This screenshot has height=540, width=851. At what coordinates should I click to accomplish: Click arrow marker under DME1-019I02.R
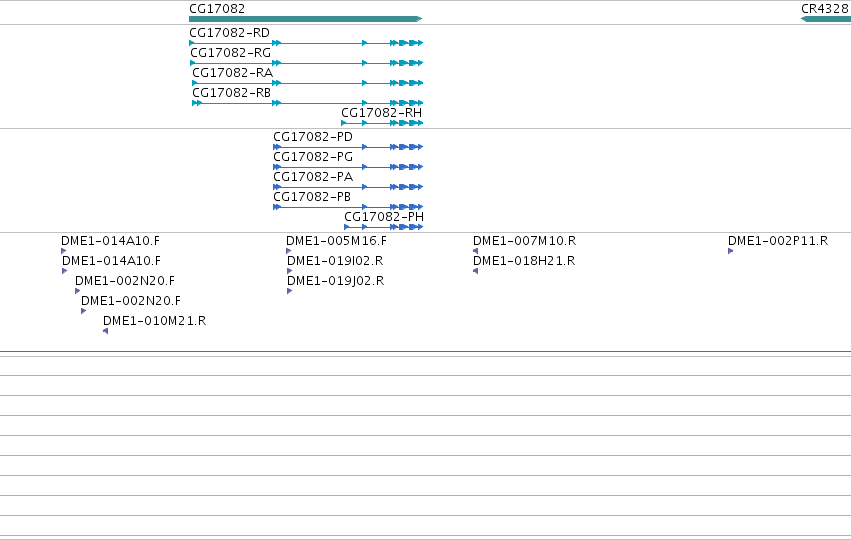[289, 271]
